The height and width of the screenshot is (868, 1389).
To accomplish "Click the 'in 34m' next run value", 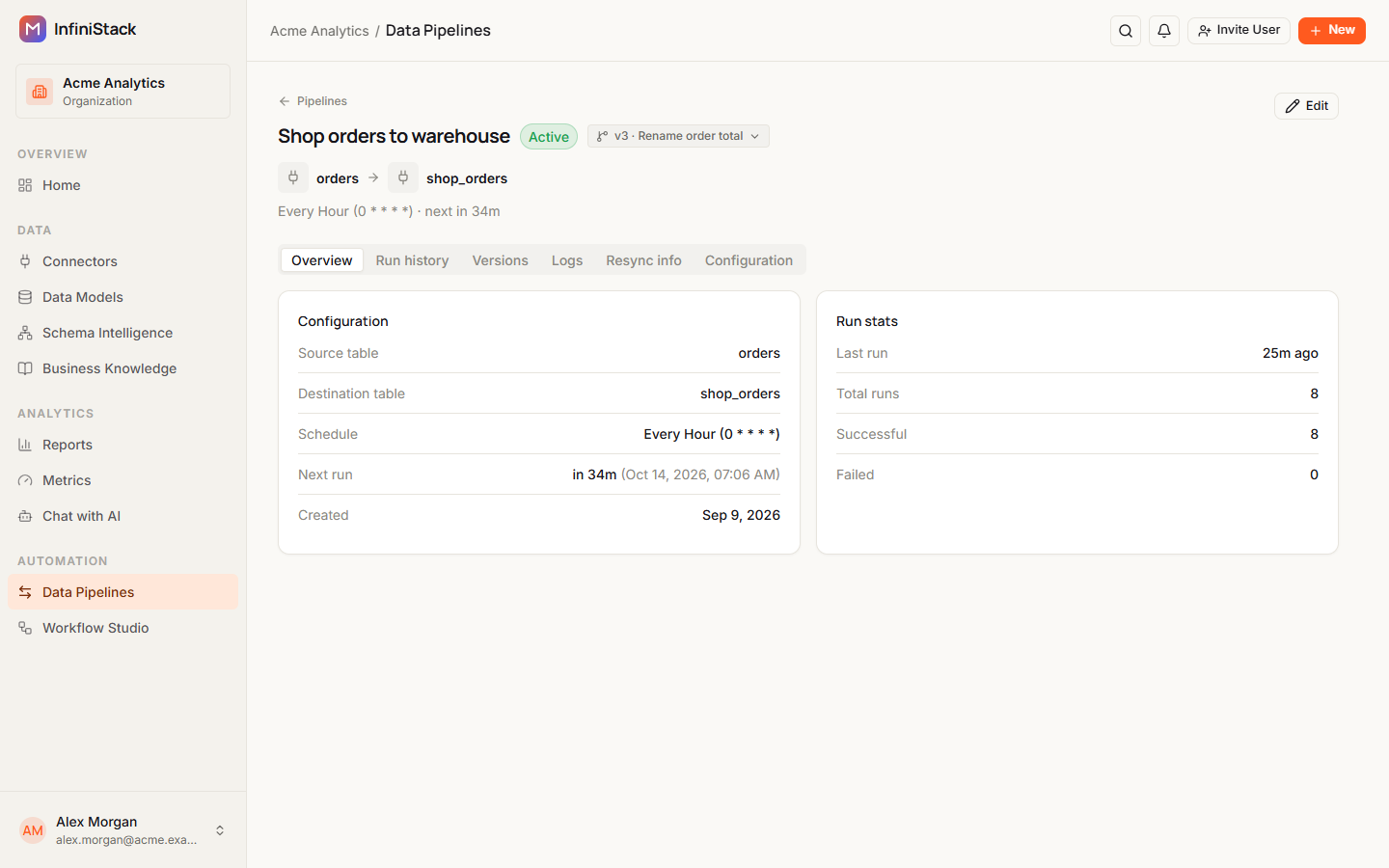I will [x=594, y=475].
